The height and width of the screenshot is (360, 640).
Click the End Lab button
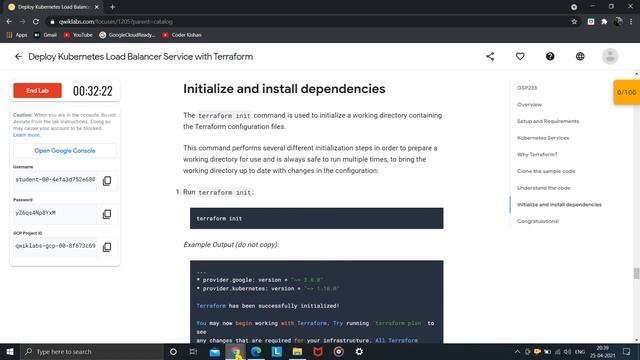[38, 91]
